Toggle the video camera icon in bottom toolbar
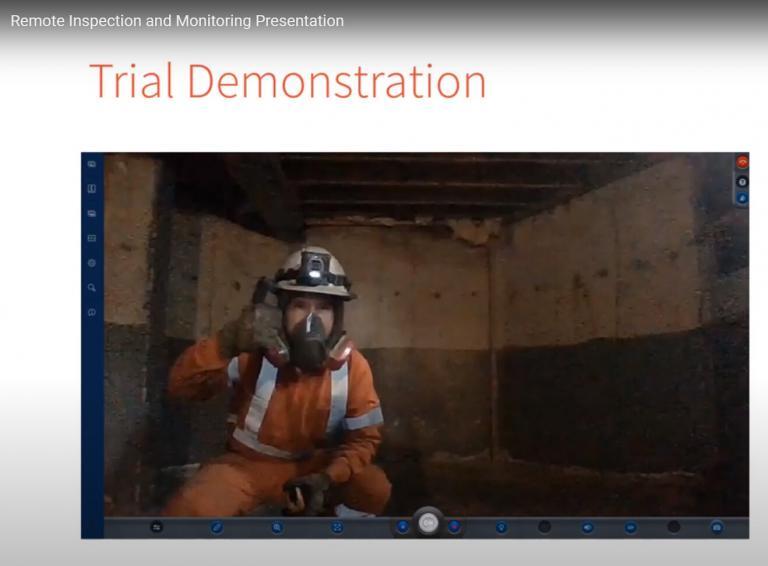This screenshot has width=768, height=566. point(631,527)
